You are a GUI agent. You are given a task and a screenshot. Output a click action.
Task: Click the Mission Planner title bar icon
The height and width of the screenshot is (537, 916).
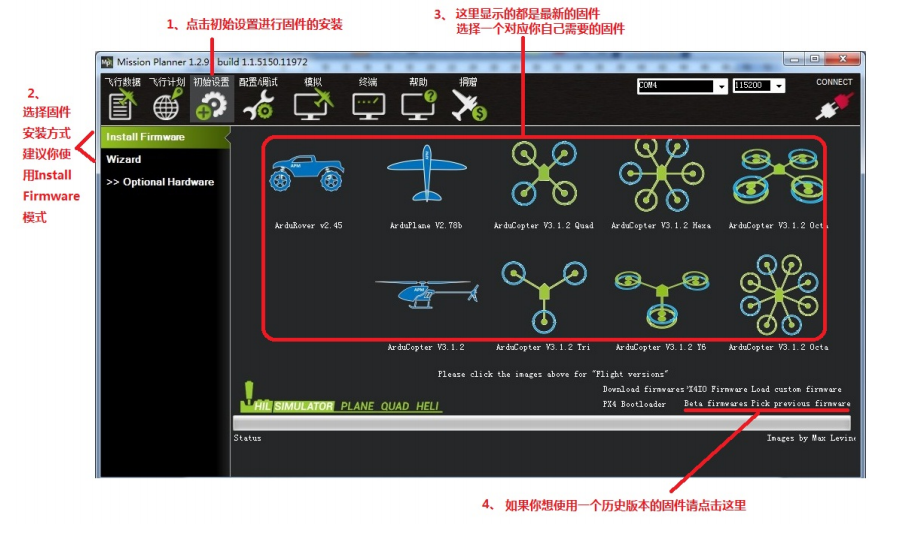106,62
